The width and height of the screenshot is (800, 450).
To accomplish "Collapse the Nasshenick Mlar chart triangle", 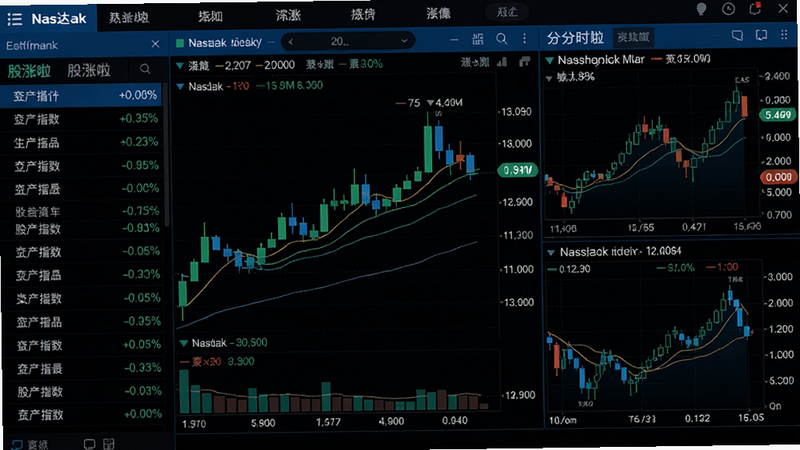I will (549, 61).
